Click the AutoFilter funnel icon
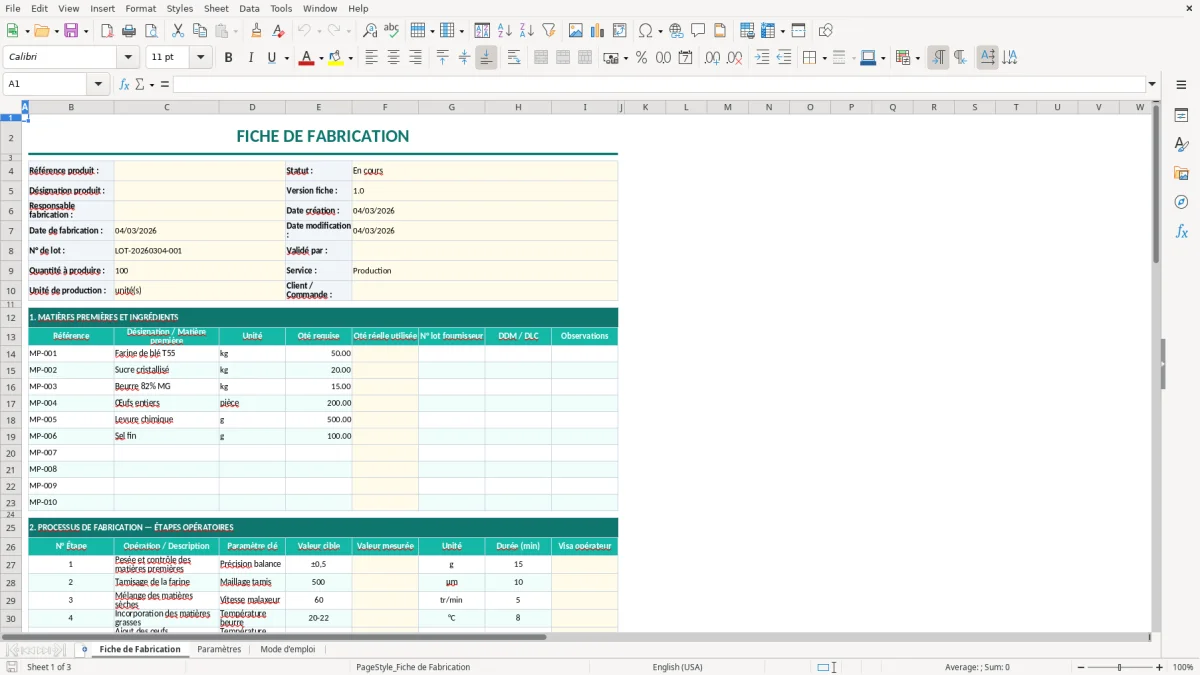The width and height of the screenshot is (1200, 675). [549, 31]
